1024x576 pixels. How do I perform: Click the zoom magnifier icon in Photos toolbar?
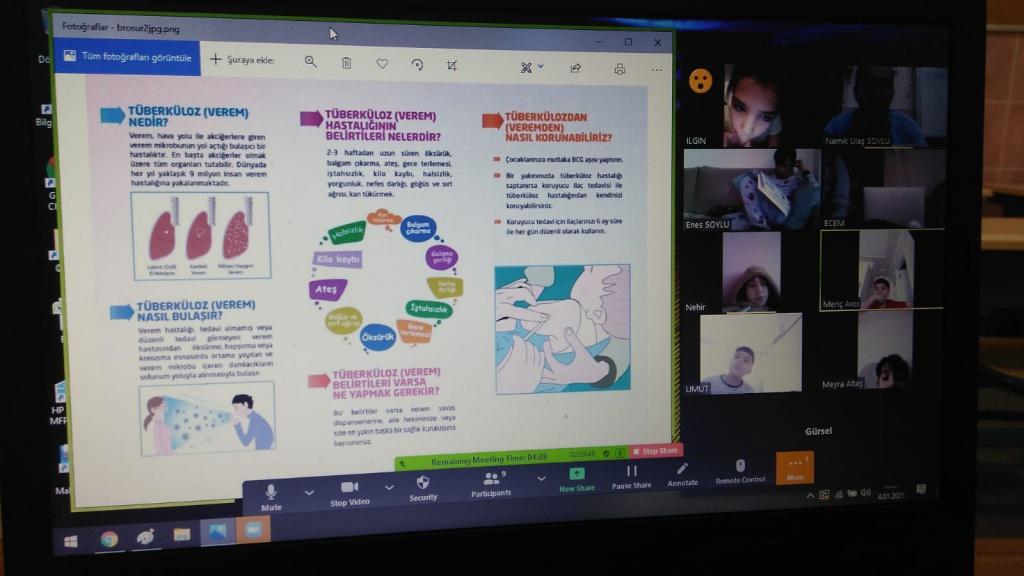pos(310,61)
